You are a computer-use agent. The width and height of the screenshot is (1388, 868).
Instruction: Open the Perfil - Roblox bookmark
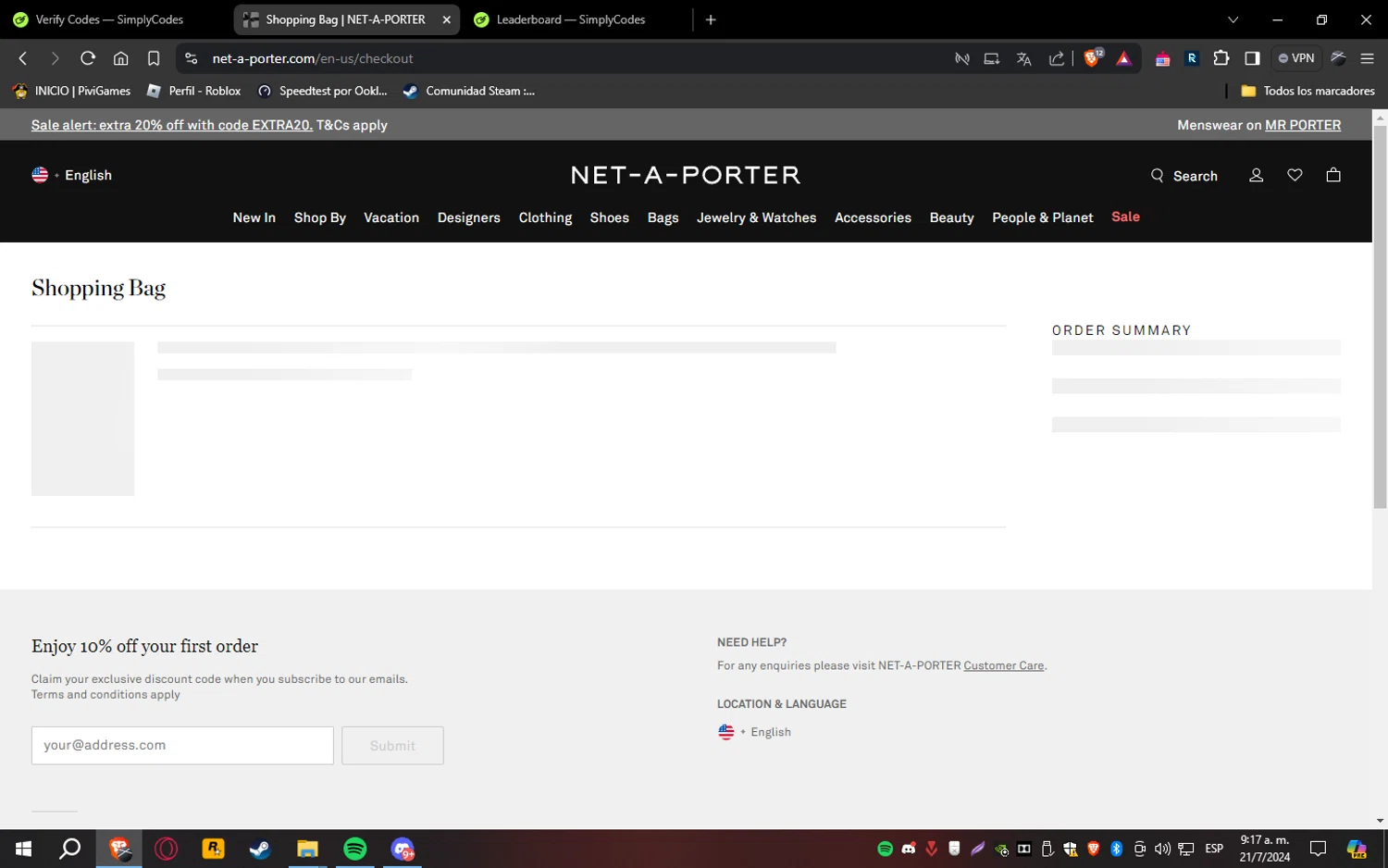[x=194, y=91]
